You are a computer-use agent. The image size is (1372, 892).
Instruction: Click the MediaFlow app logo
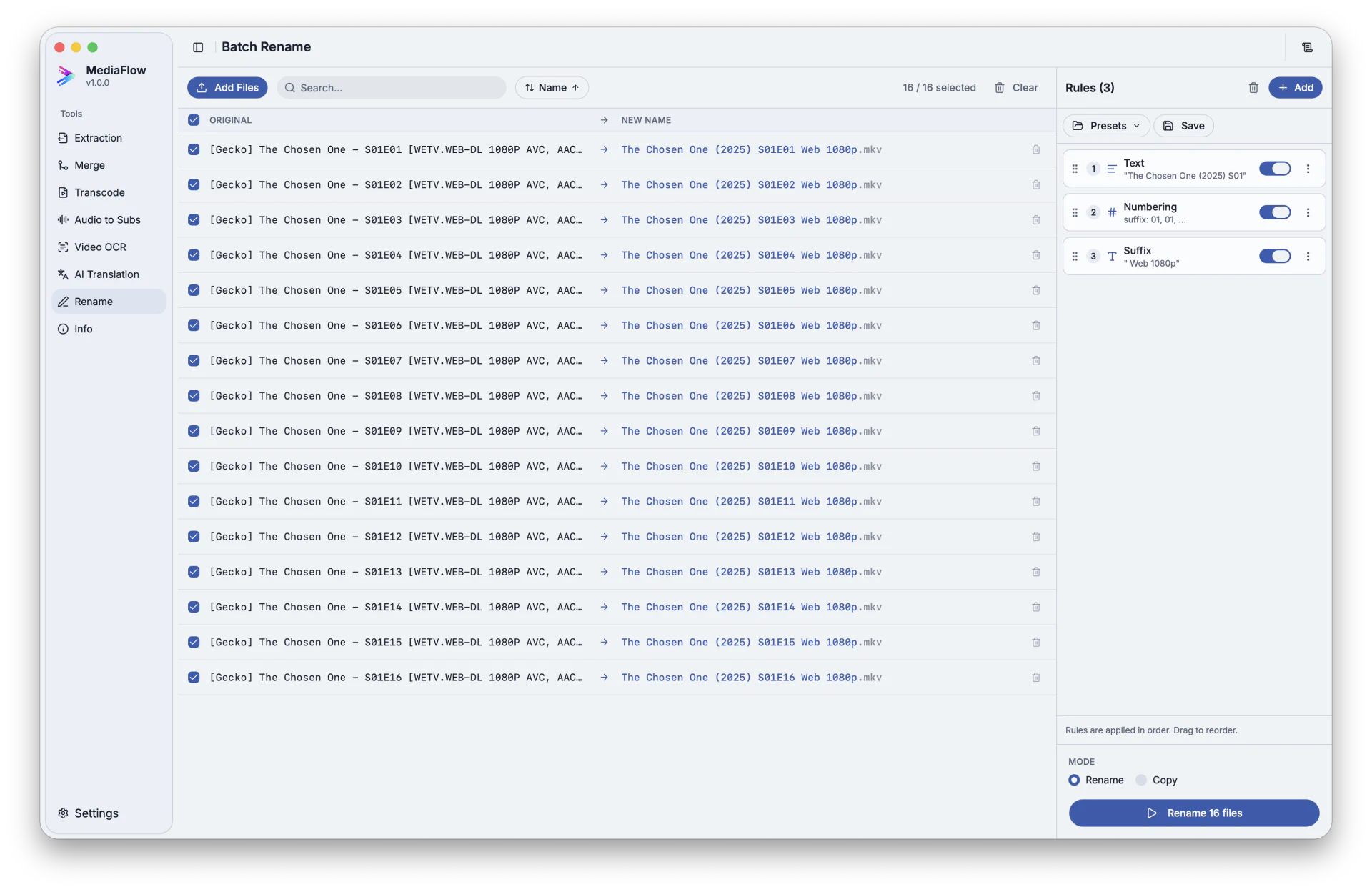pos(66,75)
